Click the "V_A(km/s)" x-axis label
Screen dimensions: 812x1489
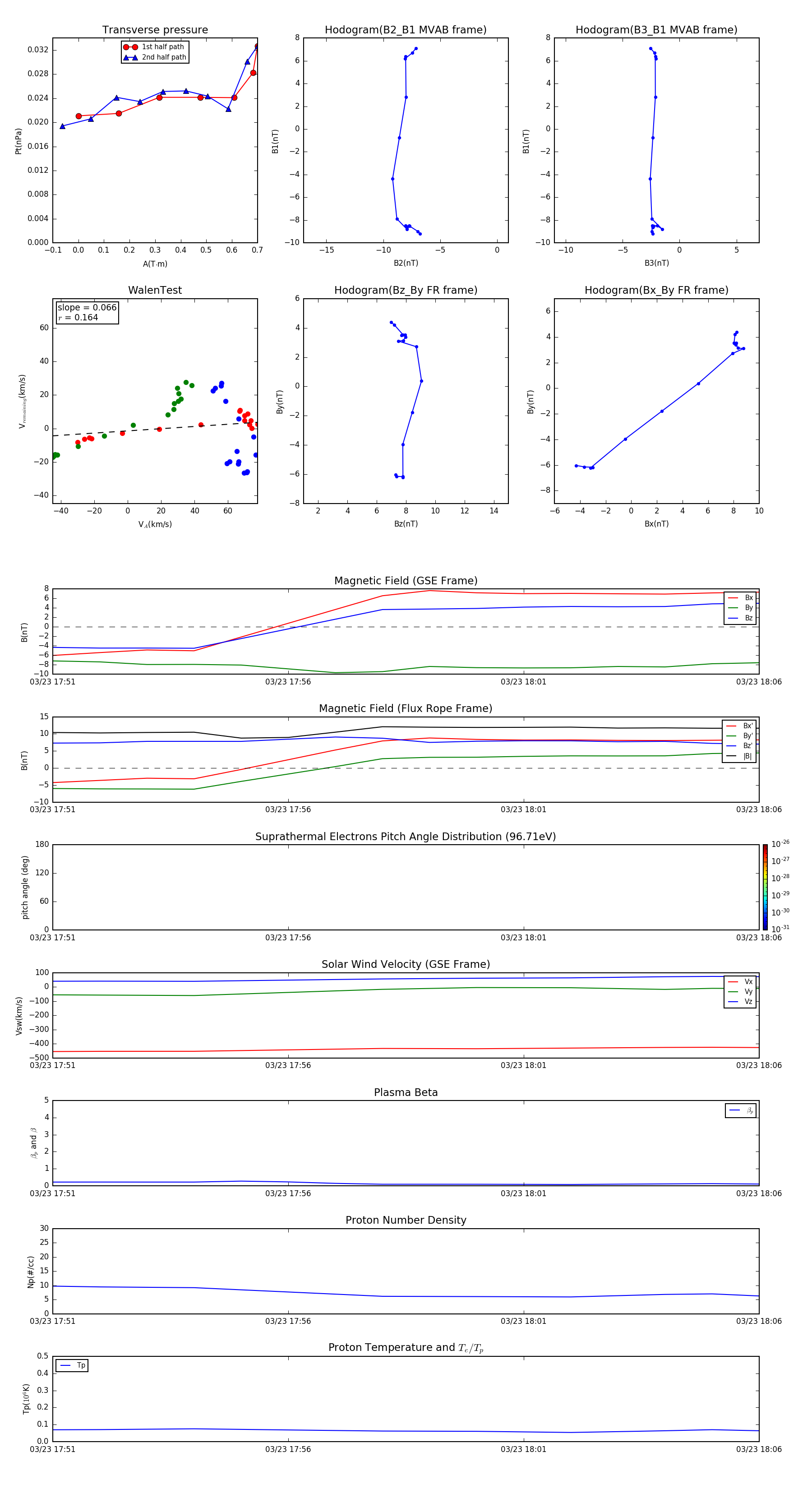point(155,525)
